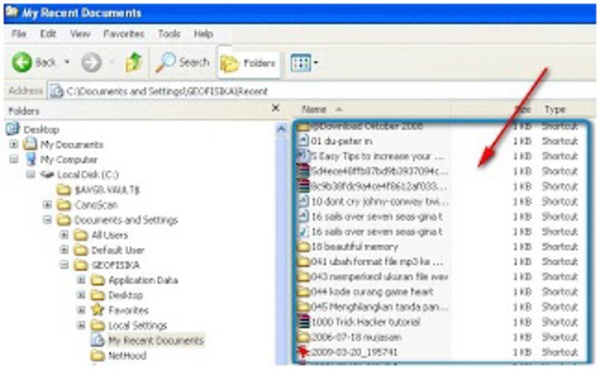Screen dimensions: 600x369
Task: Expand the Default User folder node
Action: coord(64,250)
